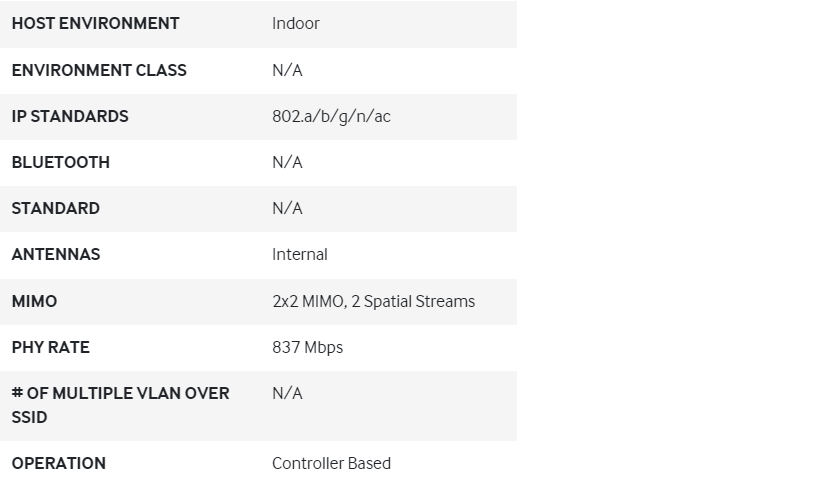Click the ANTENNAS label
This screenshot has width=819, height=500.
56,254
